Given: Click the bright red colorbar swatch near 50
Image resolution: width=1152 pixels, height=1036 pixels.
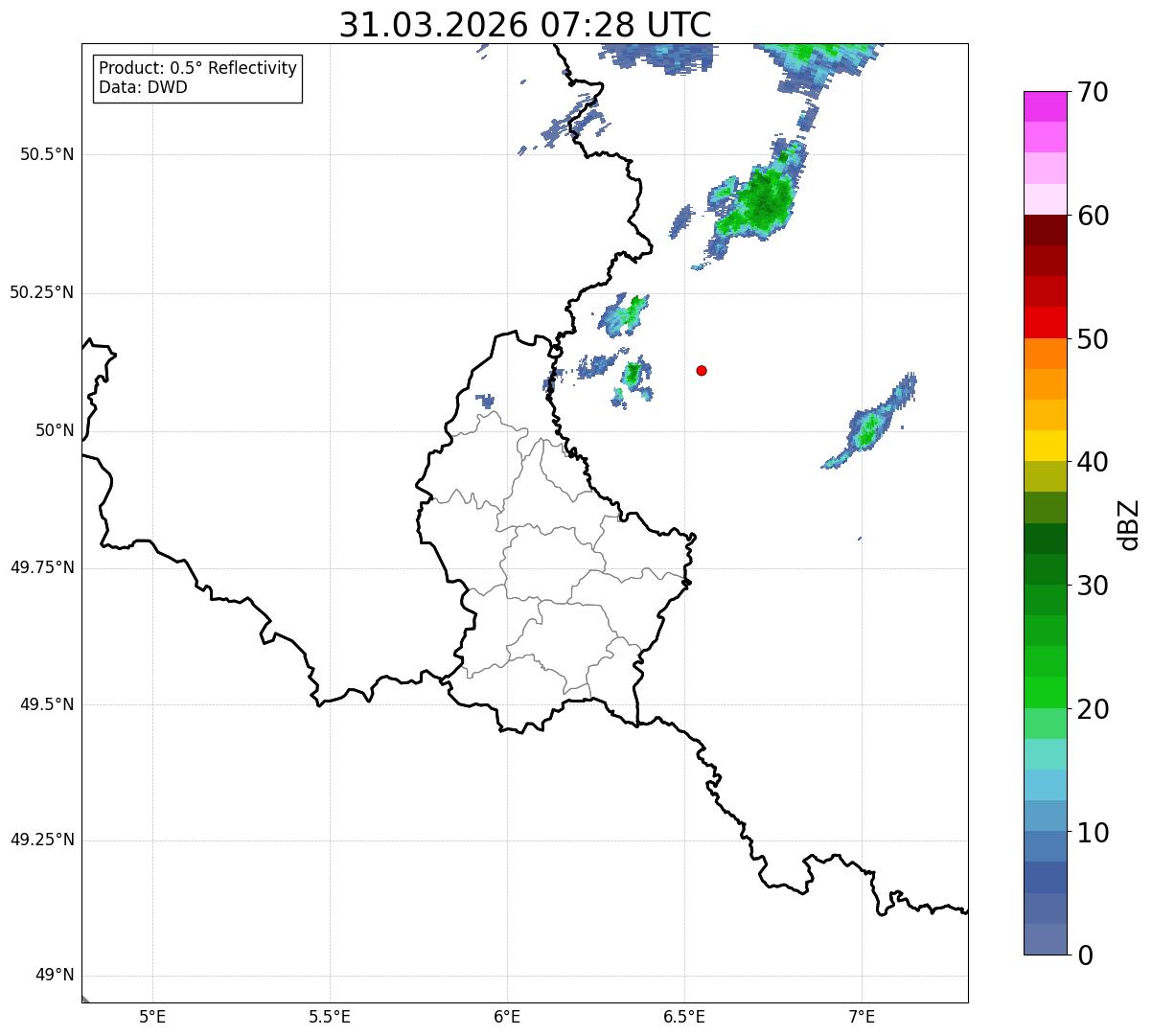Looking at the screenshot, I should [x=1046, y=322].
